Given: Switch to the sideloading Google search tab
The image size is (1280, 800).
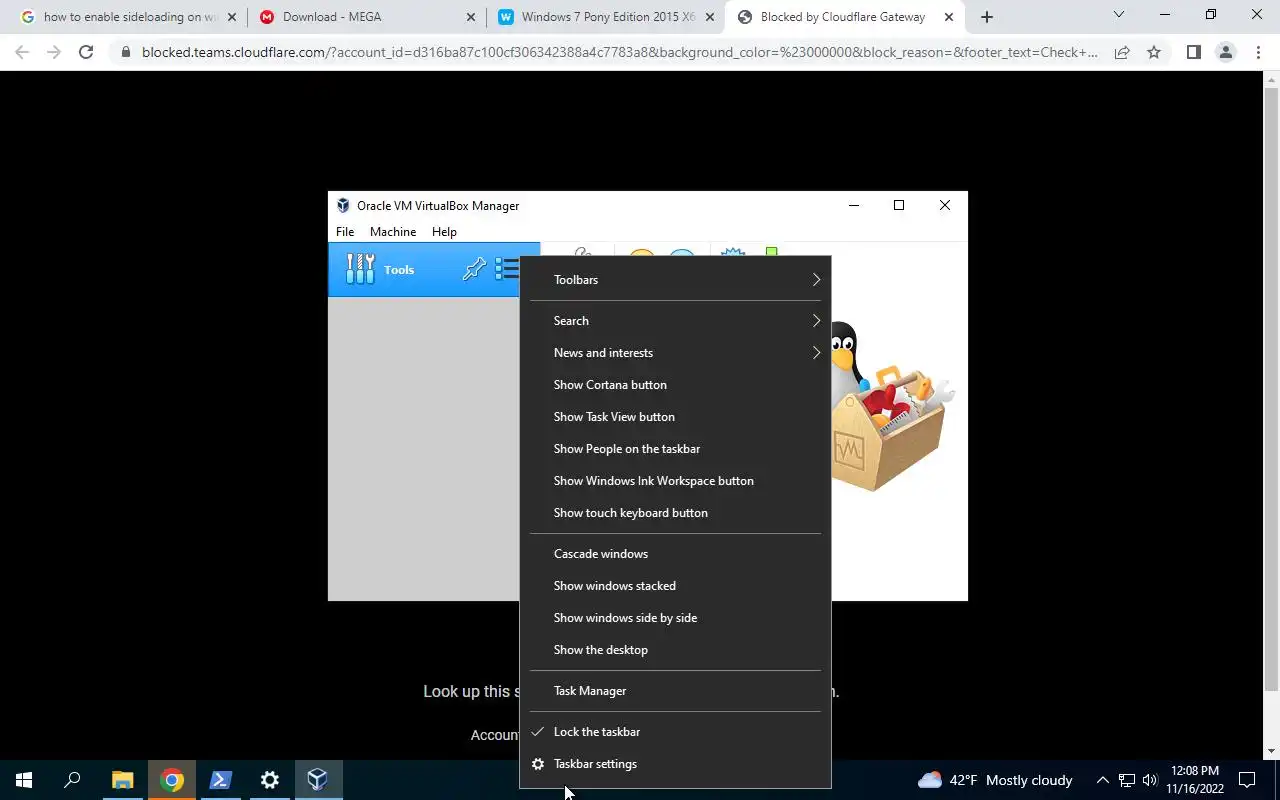Looking at the screenshot, I should point(128,17).
